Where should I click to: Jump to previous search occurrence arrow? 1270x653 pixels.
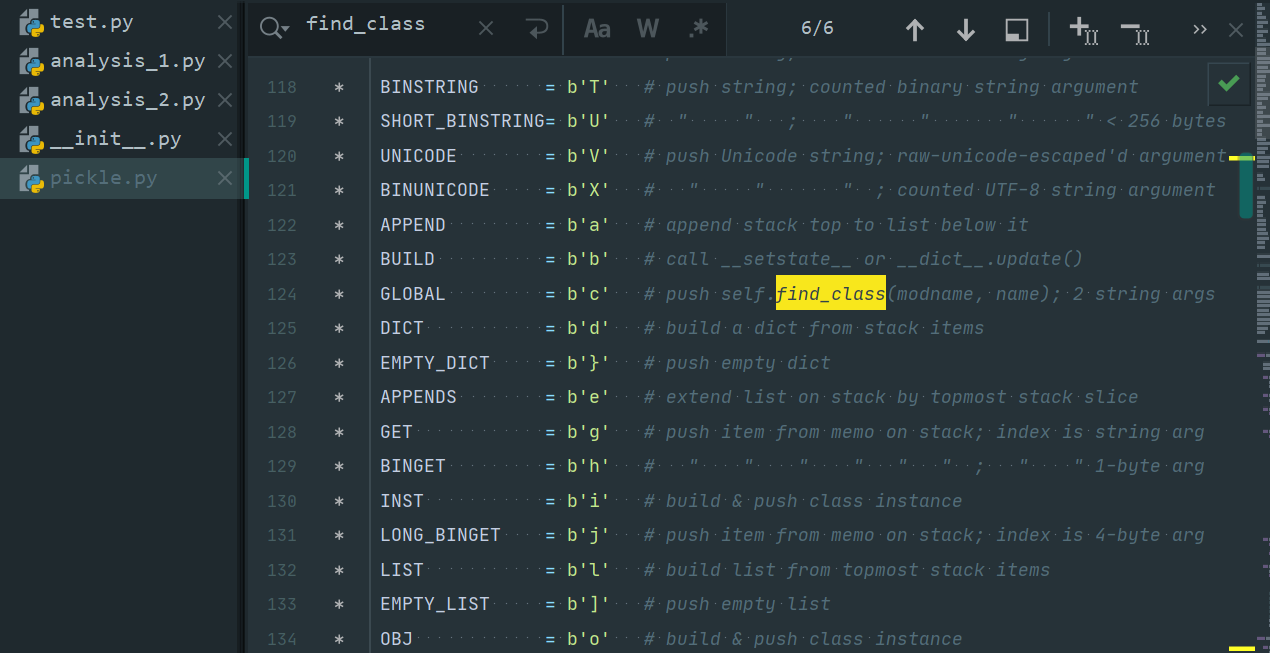click(914, 30)
